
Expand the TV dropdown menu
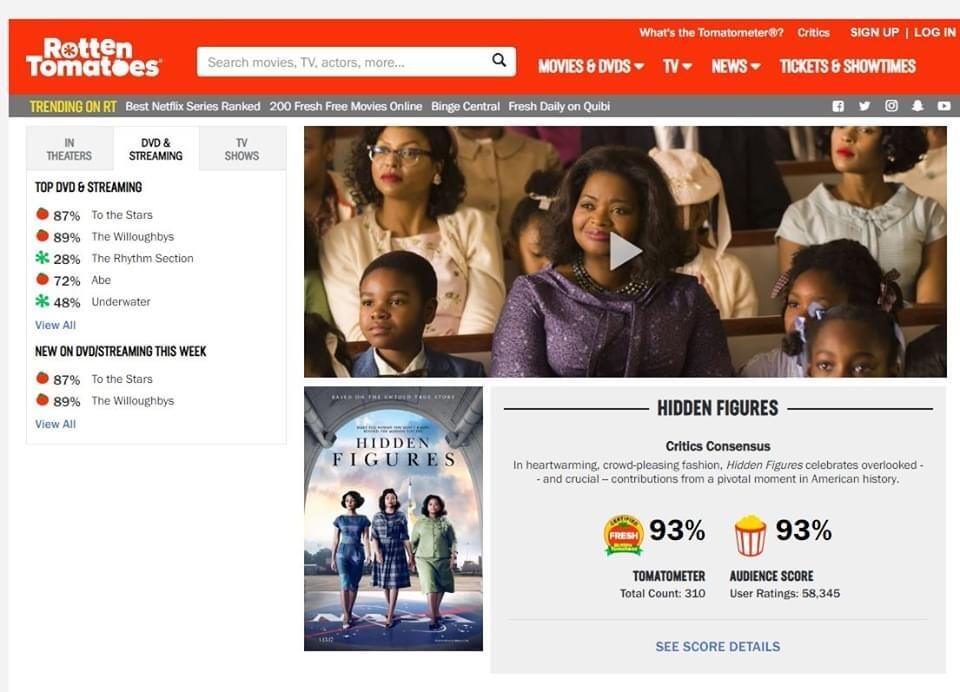coord(677,66)
